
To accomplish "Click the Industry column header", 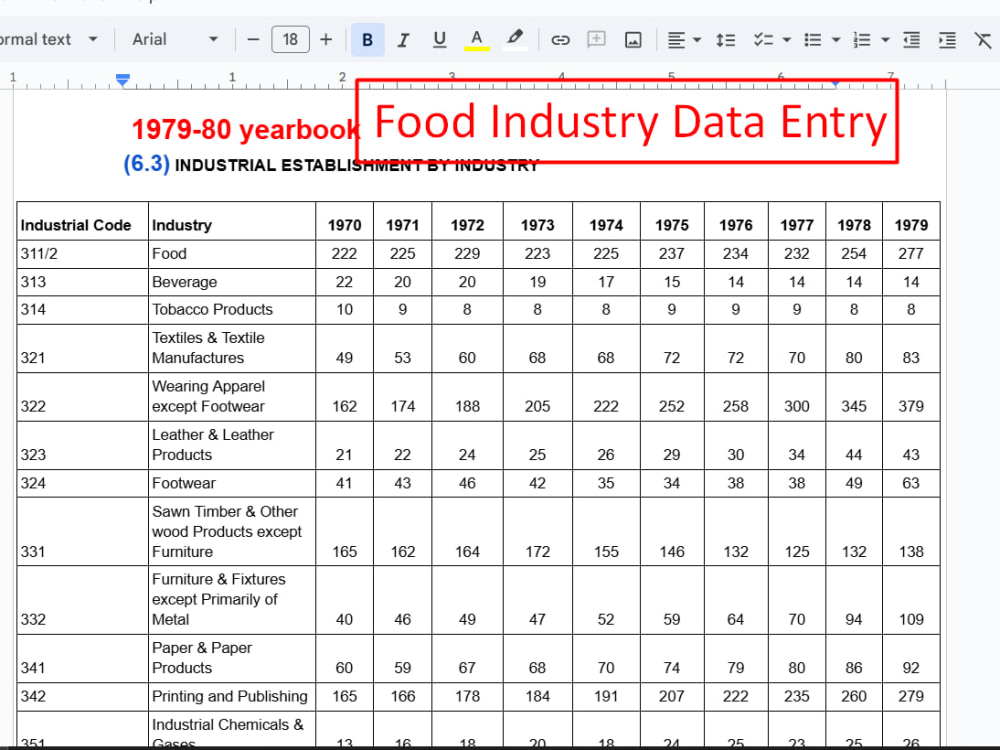I will coord(232,221).
